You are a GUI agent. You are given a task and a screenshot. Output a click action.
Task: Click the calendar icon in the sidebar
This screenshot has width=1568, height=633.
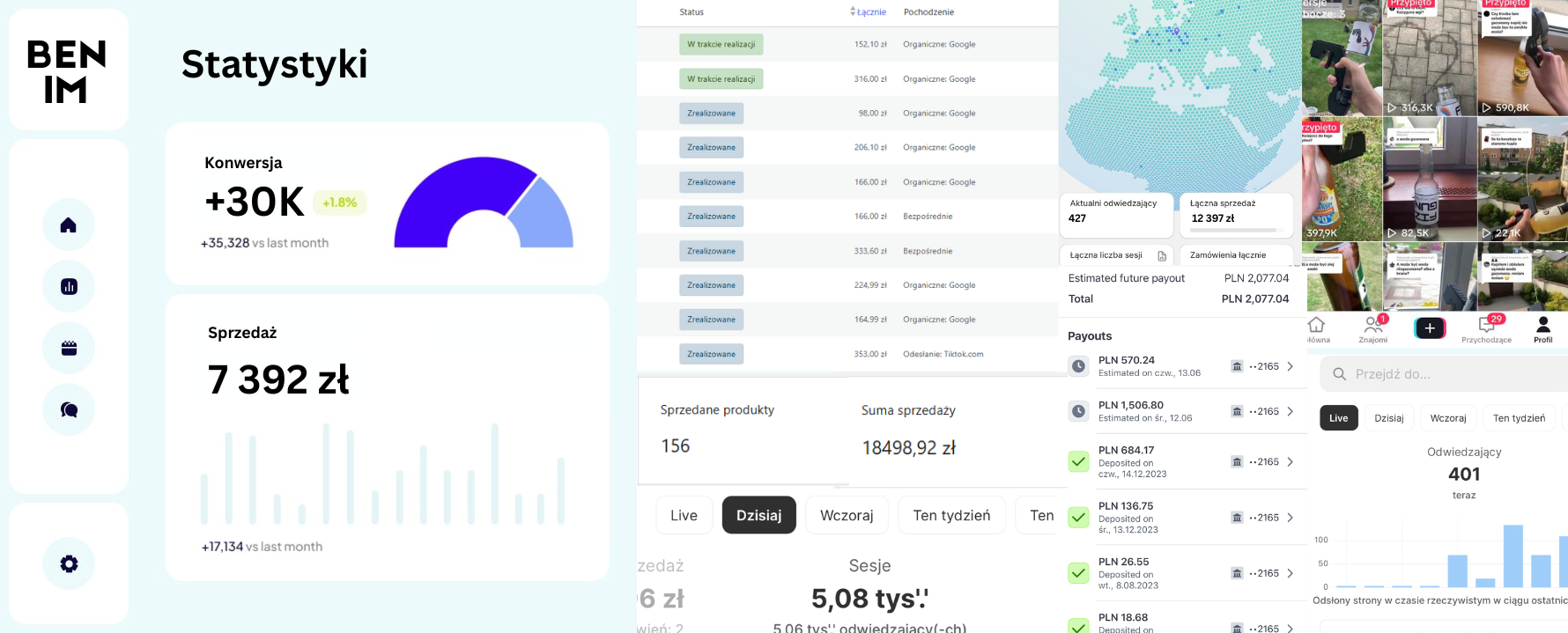pos(69,348)
